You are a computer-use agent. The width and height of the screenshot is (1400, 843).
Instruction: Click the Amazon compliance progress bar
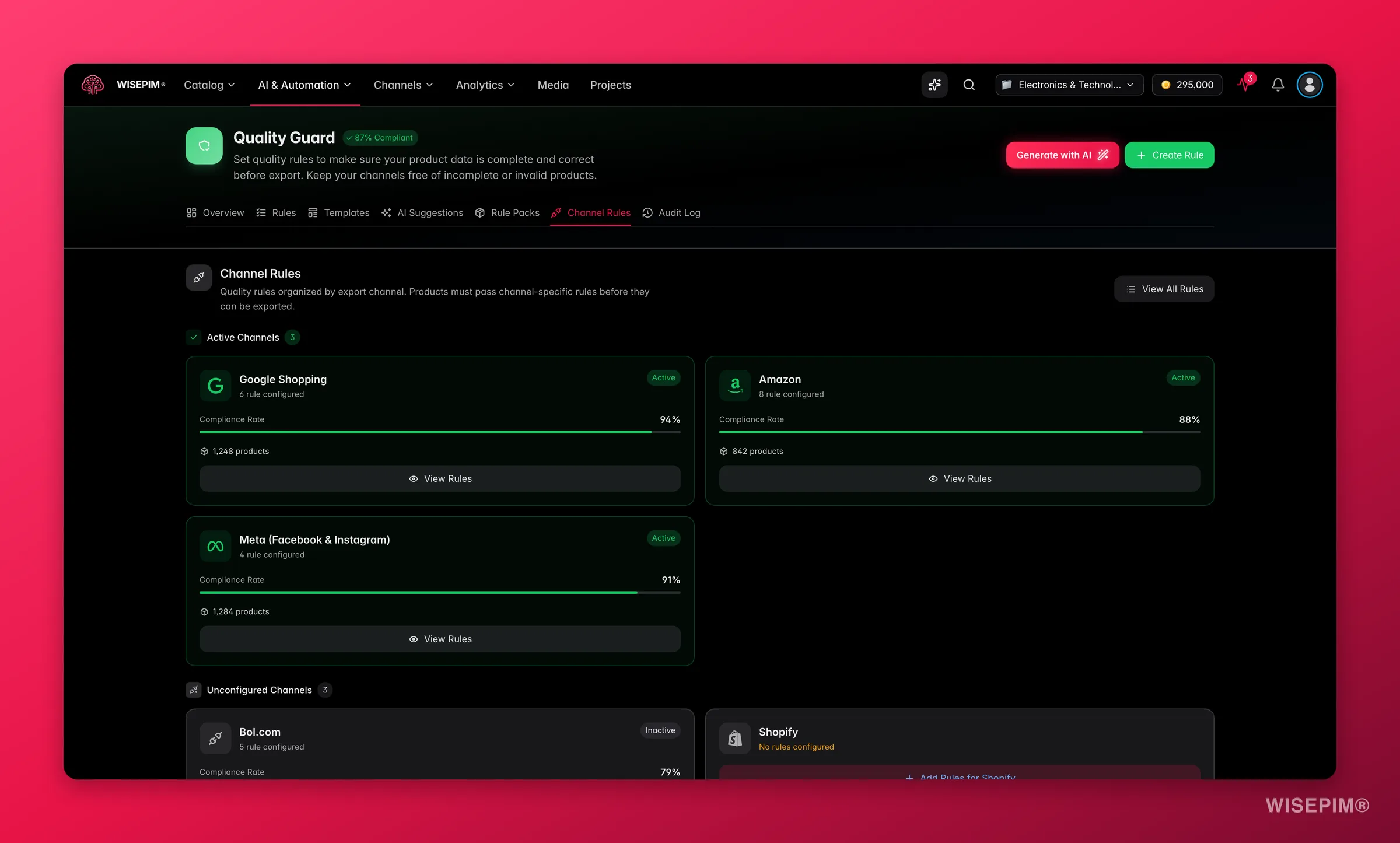point(960,432)
